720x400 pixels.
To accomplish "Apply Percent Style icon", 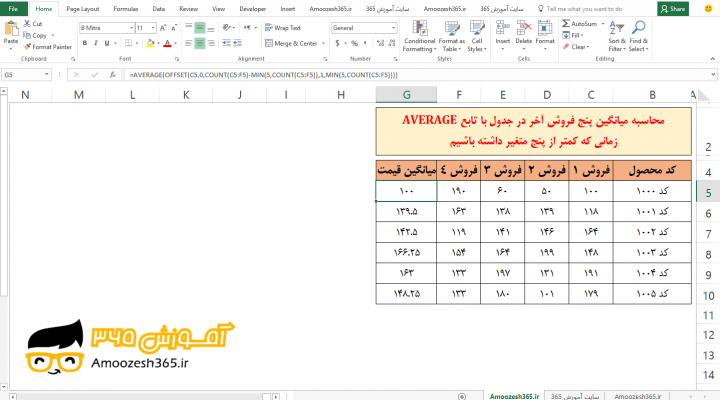I will [354, 43].
